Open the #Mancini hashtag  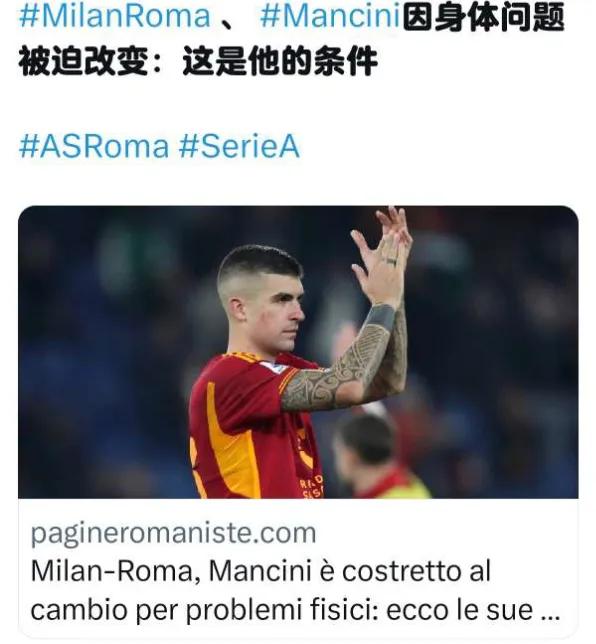point(330,16)
